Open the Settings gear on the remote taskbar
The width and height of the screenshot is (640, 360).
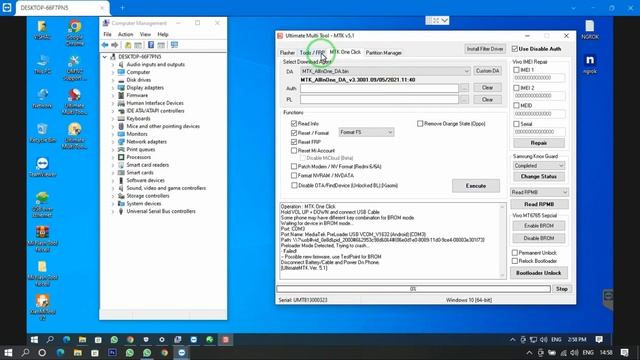tap(162, 340)
